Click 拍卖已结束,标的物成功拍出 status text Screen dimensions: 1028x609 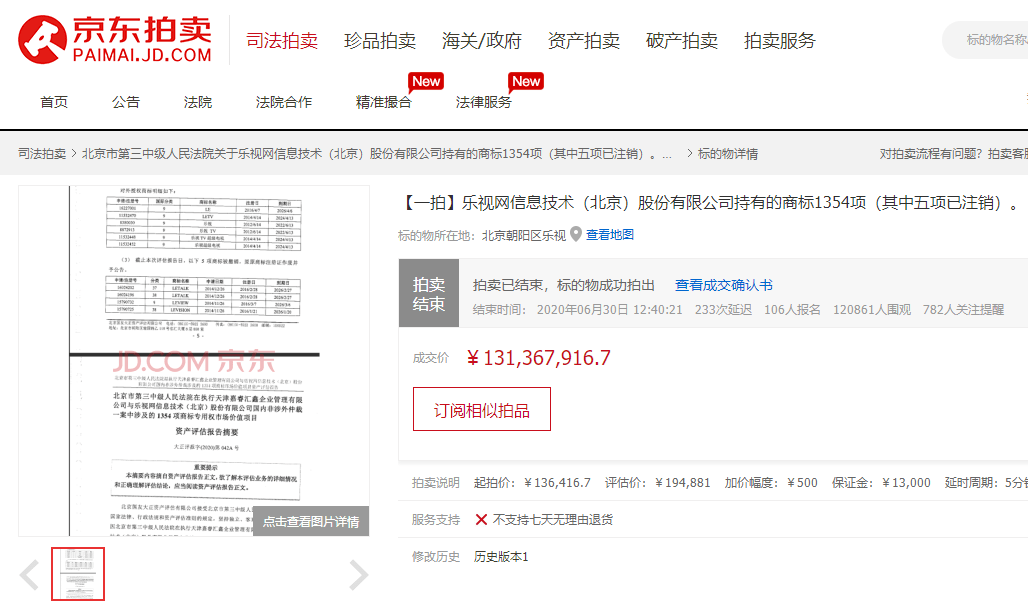[564, 285]
